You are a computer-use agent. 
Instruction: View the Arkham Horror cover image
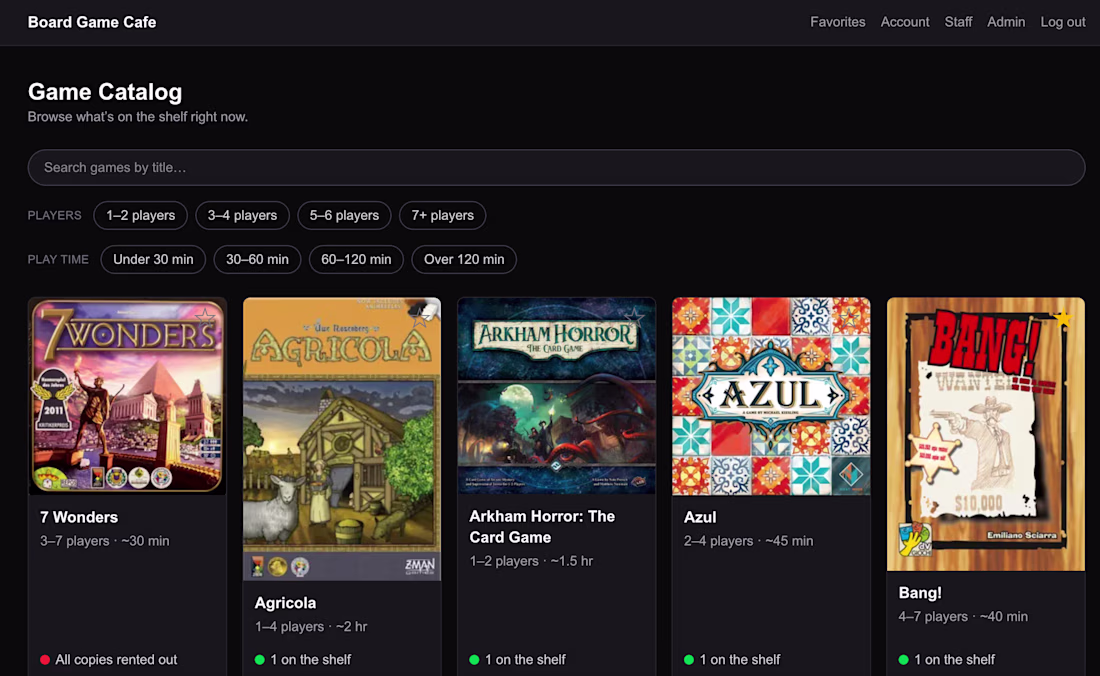coord(557,396)
